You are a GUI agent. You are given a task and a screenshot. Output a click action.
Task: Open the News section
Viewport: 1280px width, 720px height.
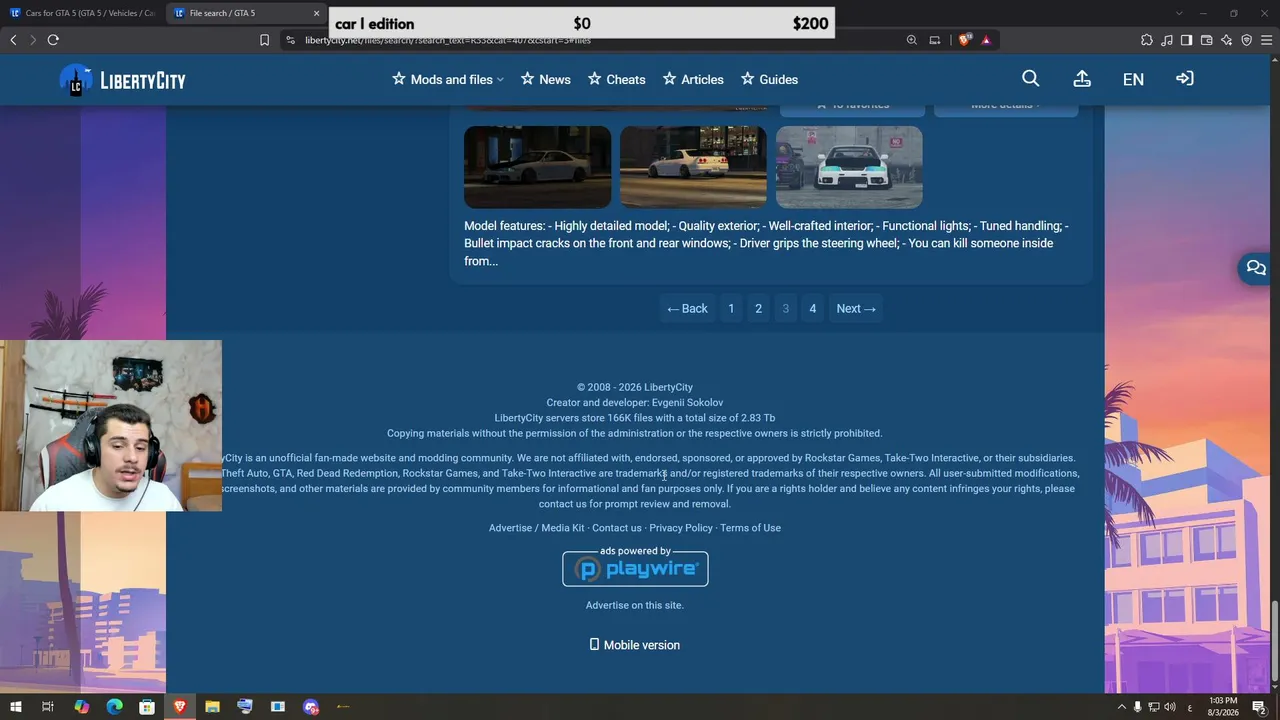[x=545, y=80]
